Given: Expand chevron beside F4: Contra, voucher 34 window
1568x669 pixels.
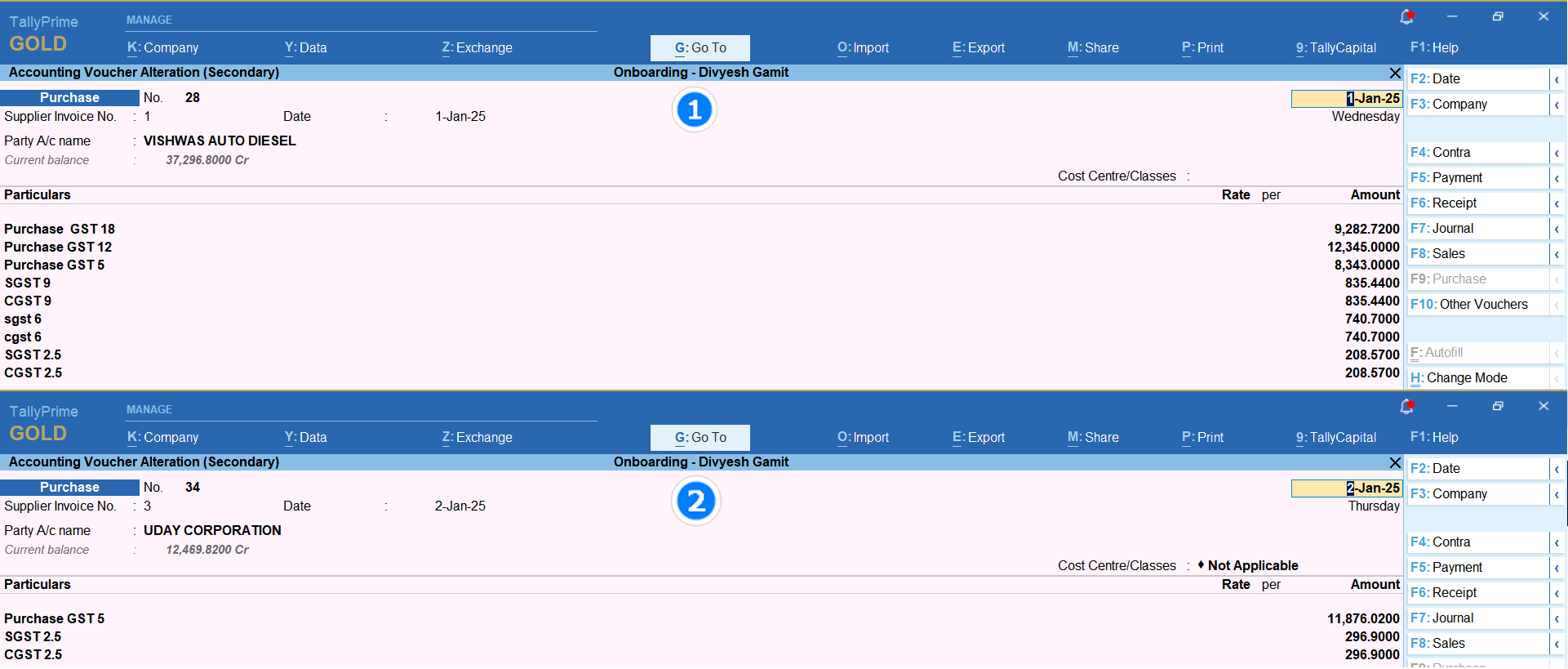Looking at the screenshot, I should [x=1557, y=542].
